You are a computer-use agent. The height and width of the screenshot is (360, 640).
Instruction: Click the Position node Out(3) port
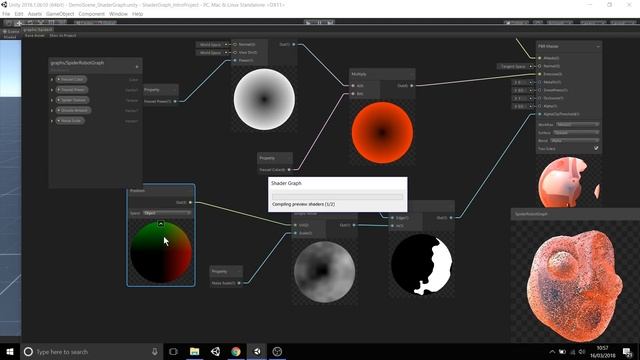(x=190, y=202)
